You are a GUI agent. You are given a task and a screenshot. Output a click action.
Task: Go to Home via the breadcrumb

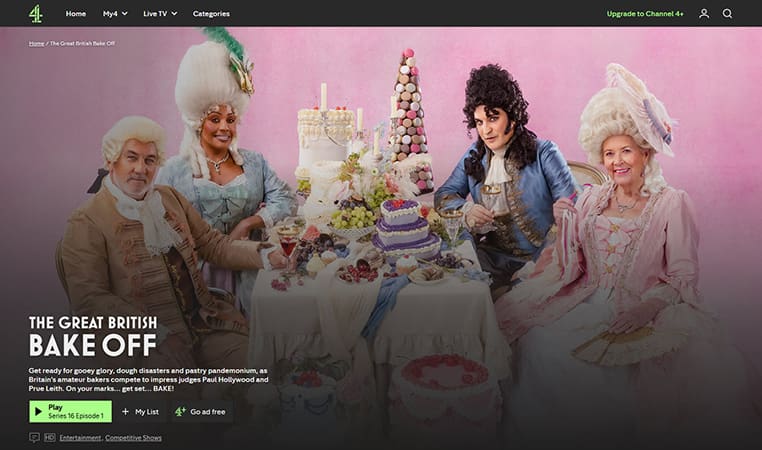[36, 44]
